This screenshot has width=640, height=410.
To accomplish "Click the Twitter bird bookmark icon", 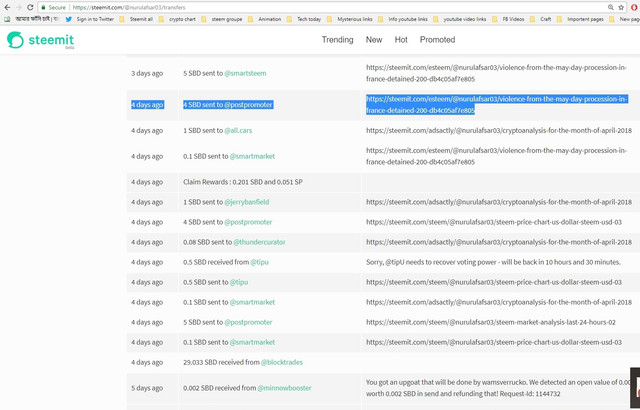I will (x=69, y=19).
